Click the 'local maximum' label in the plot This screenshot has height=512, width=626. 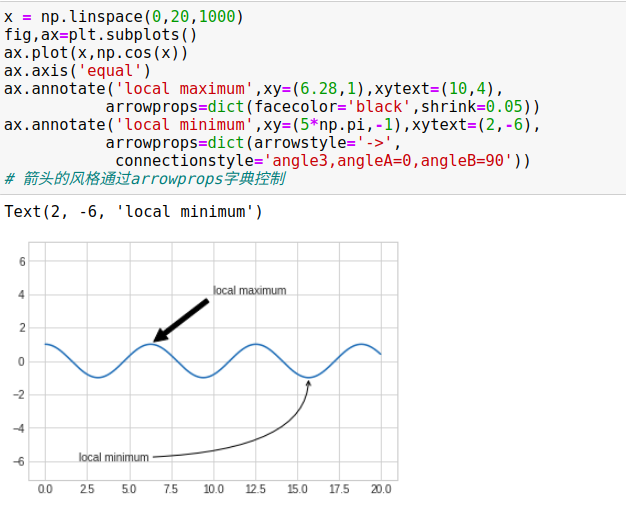(x=250, y=290)
